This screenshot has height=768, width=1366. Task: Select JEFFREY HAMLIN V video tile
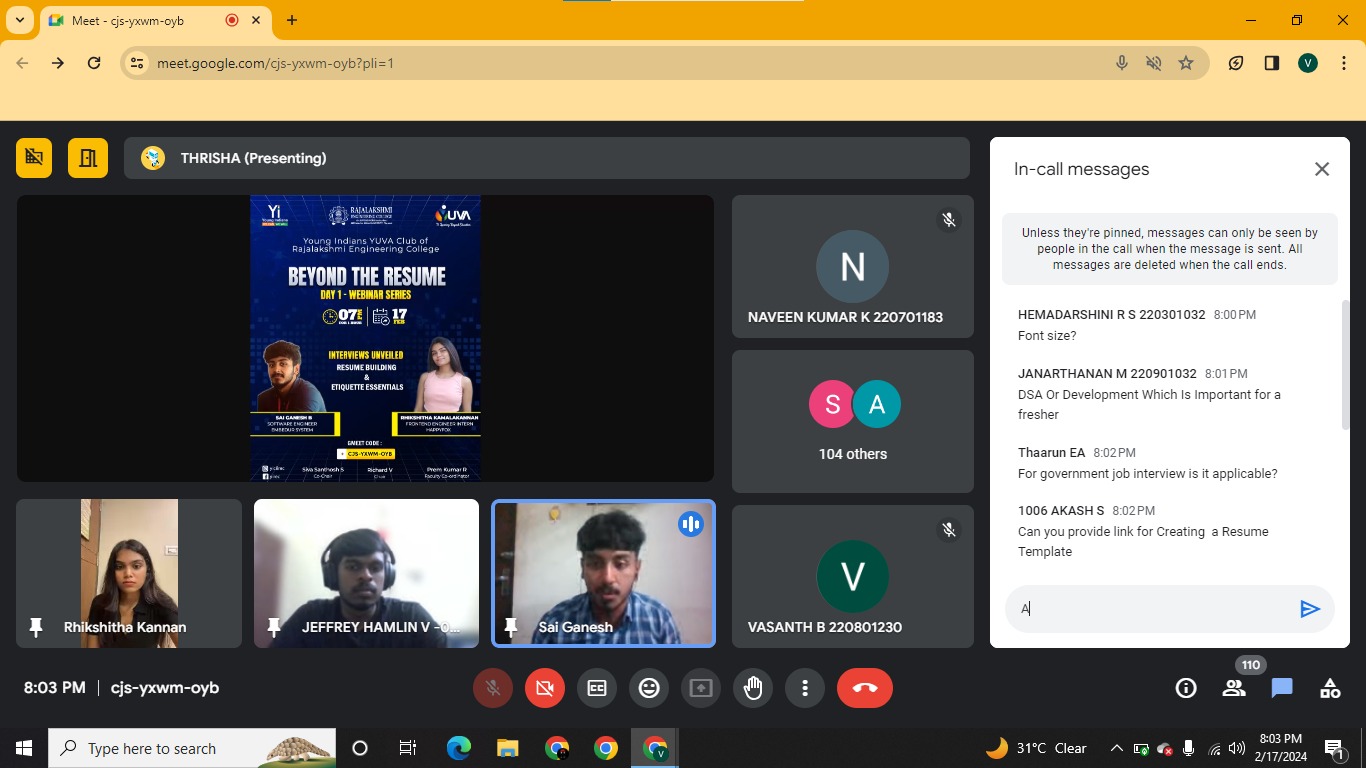point(366,573)
